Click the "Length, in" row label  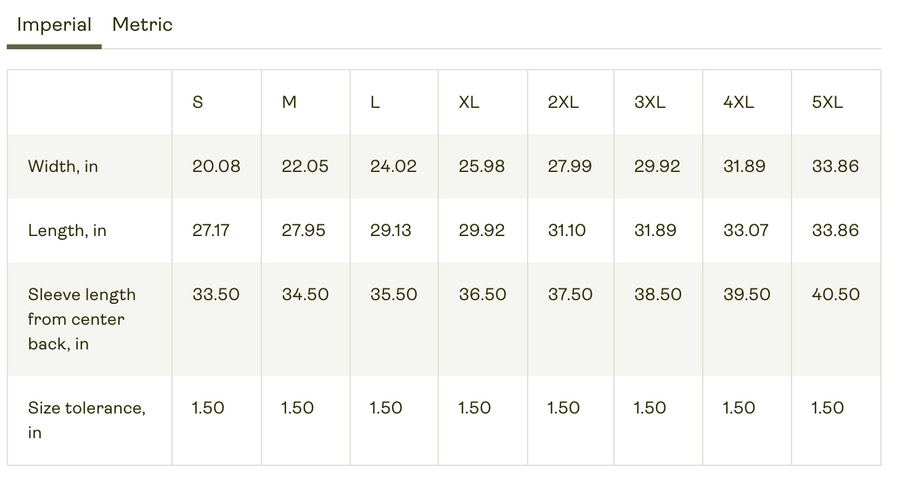67,230
